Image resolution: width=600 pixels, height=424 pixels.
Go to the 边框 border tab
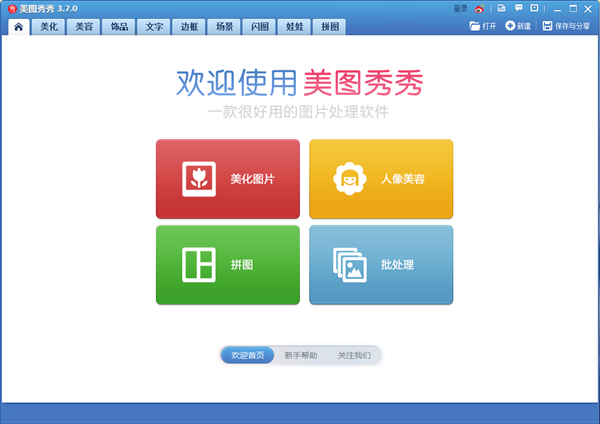coord(189,26)
